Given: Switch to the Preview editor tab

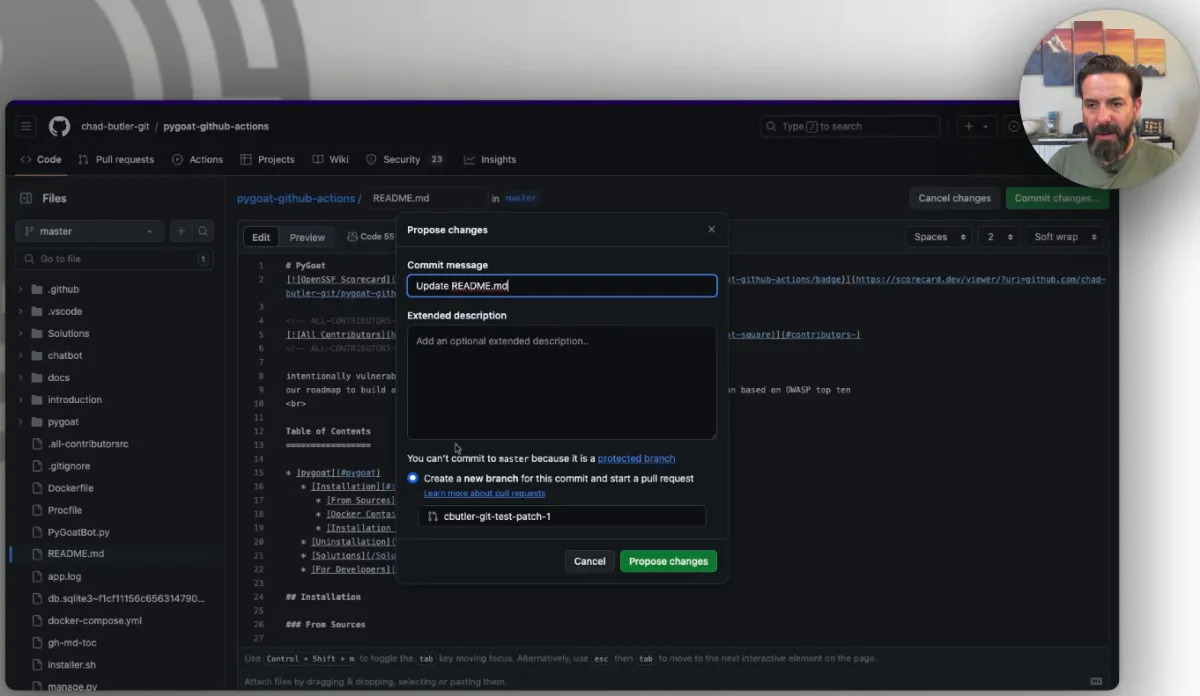Looking at the screenshot, I should 307,237.
